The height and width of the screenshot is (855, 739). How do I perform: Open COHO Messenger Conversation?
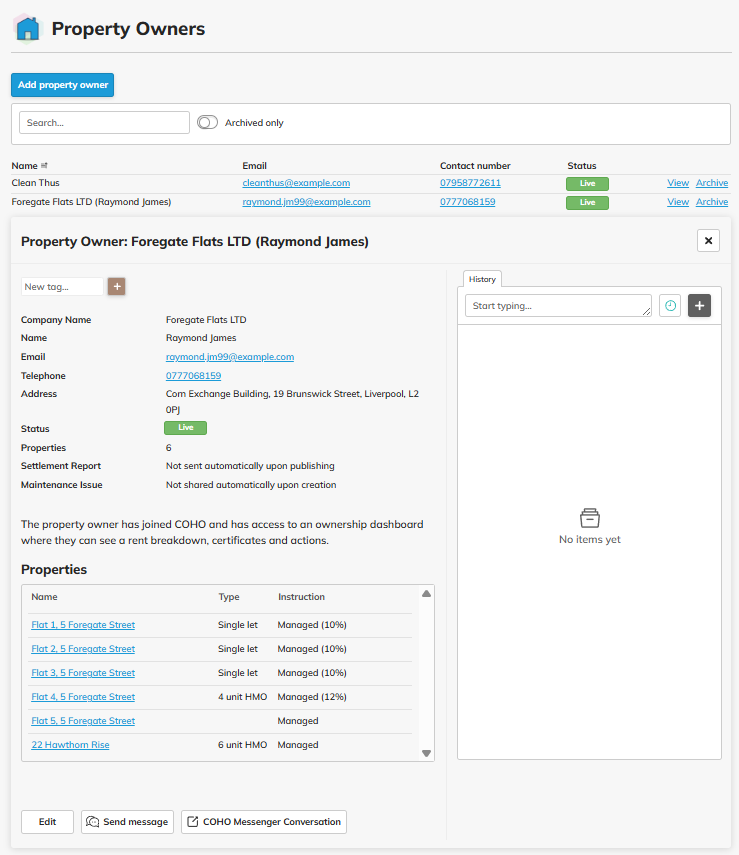264,822
